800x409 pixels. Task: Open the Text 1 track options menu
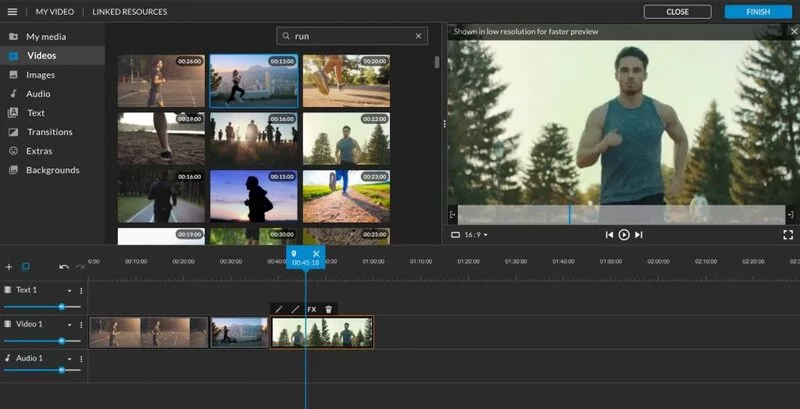(81, 291)
